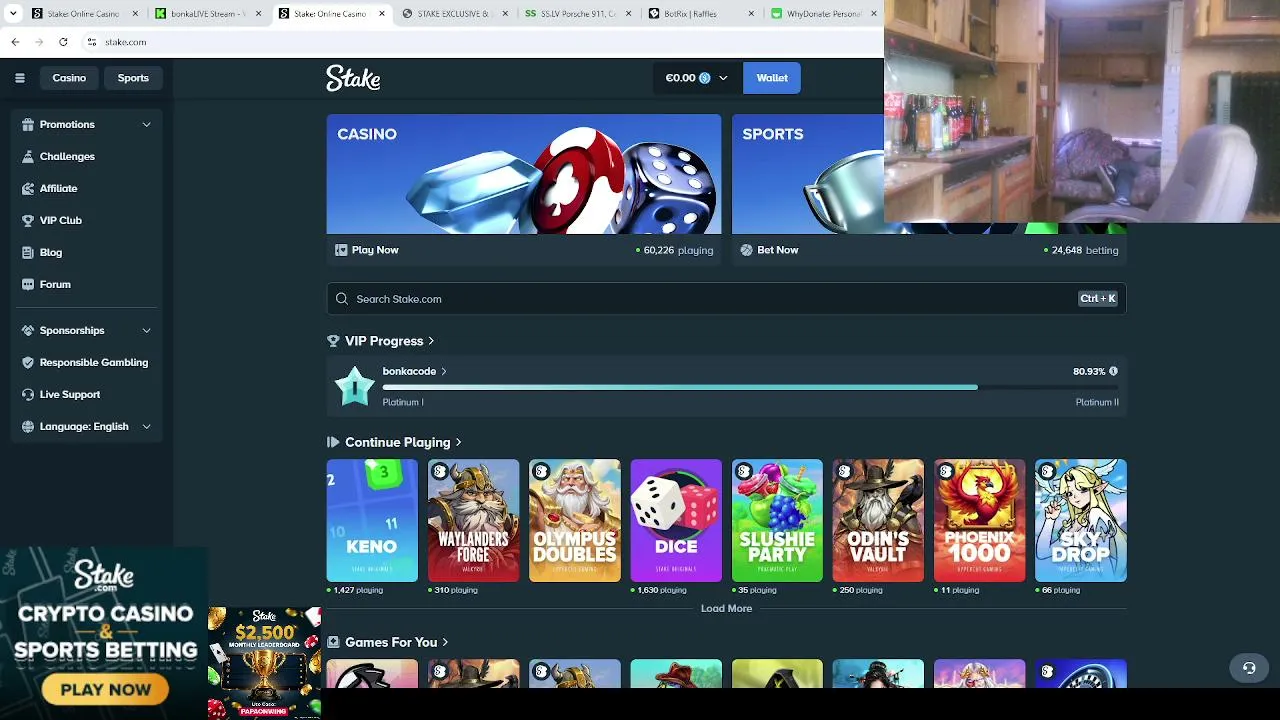1280x720 pixels.
Task: Switch to the bonkaLIVE Stream browser tab
Action: tap(207, 14)
